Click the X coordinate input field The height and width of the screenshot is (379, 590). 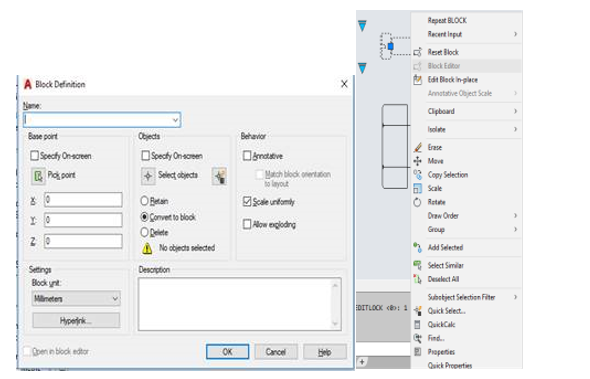coord(83,199)
